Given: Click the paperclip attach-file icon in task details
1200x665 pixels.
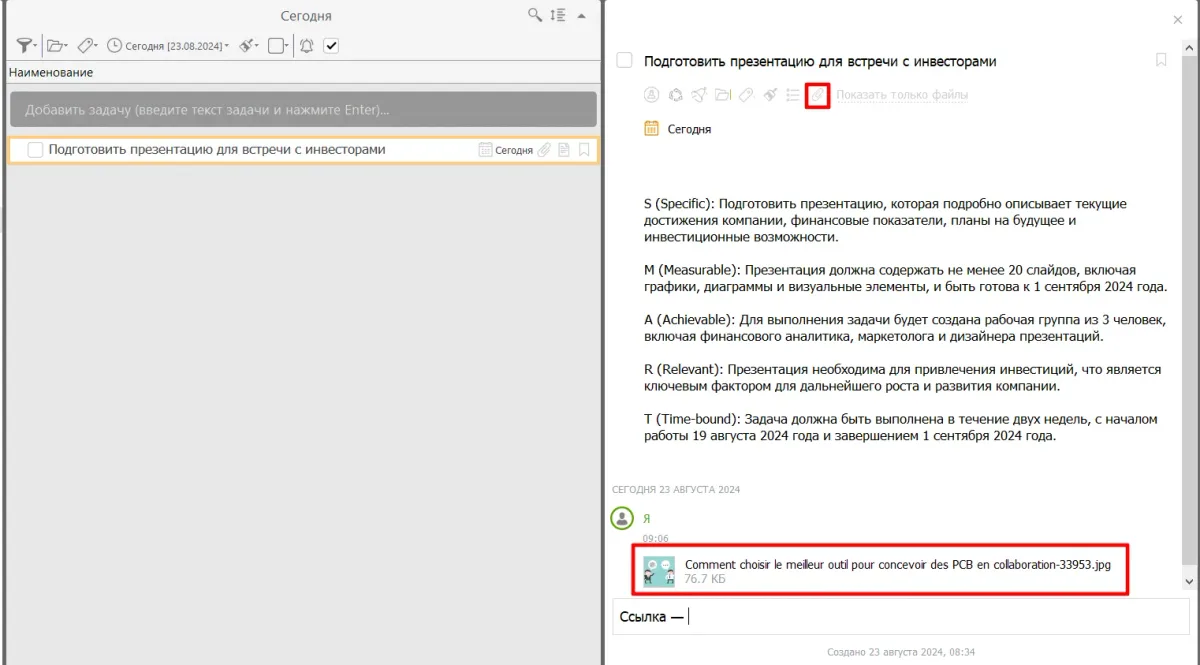Looking at the screenshot, I should click(x=817, y=95).
